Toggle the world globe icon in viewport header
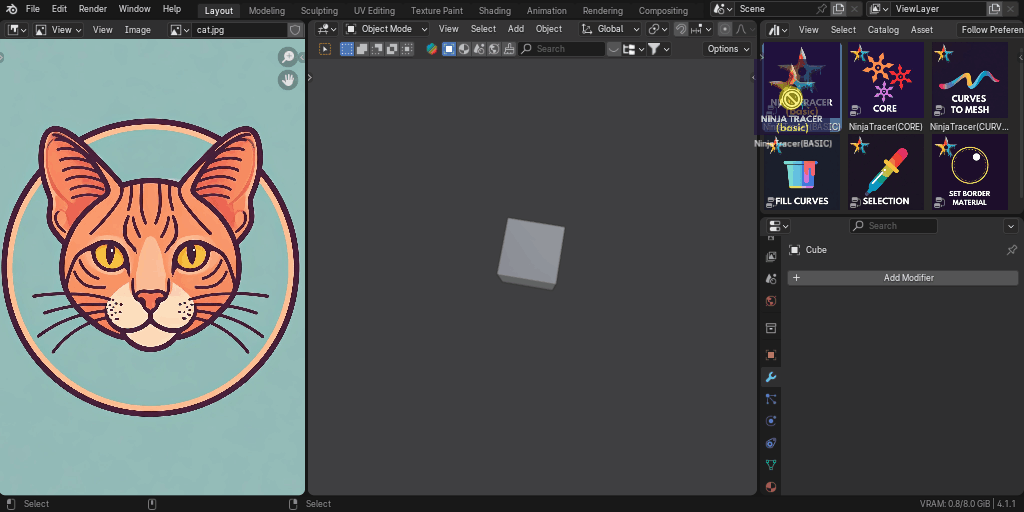 tap(494, 49)
